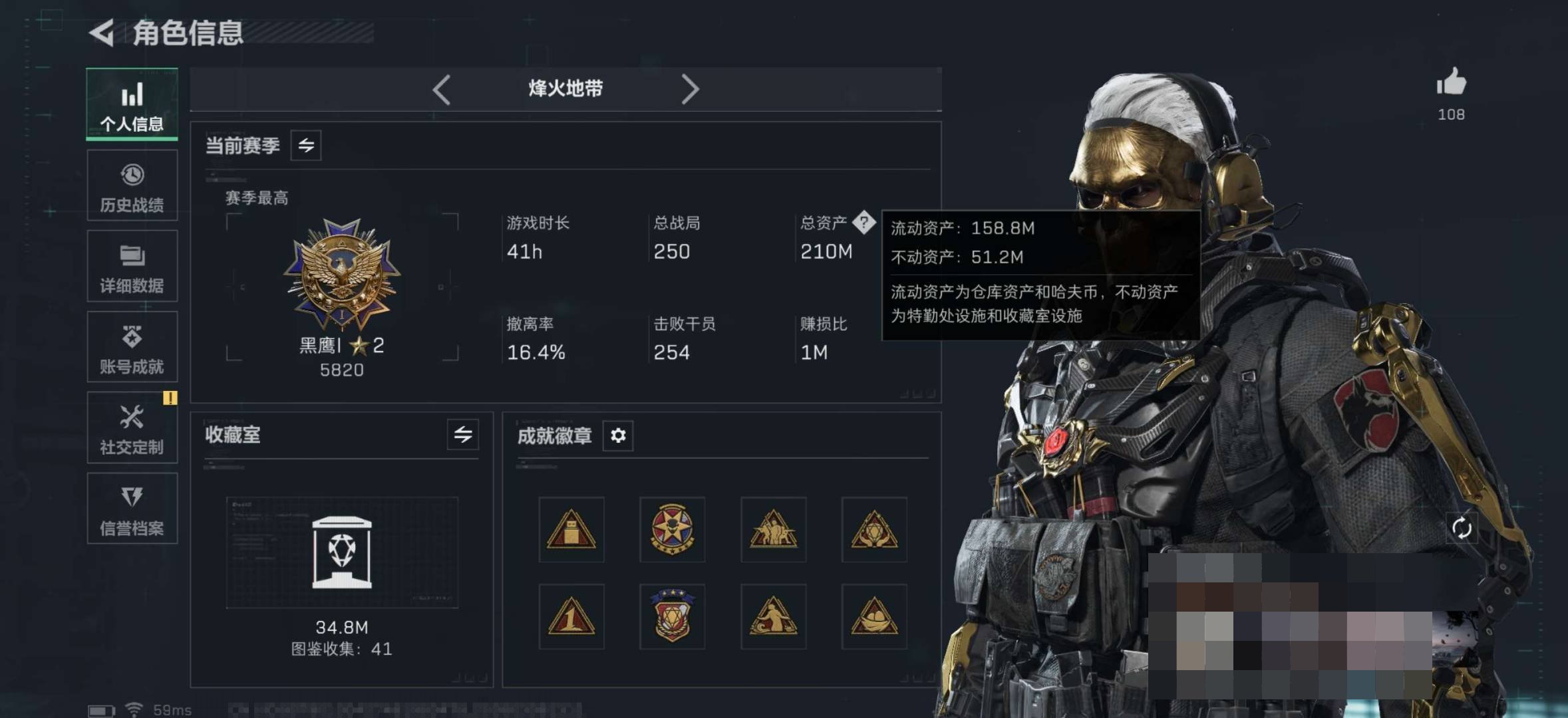This screenshot has width=1568, height=718.
Task: Open achievement badge settings gear
Action: click(x=618, y=435)
